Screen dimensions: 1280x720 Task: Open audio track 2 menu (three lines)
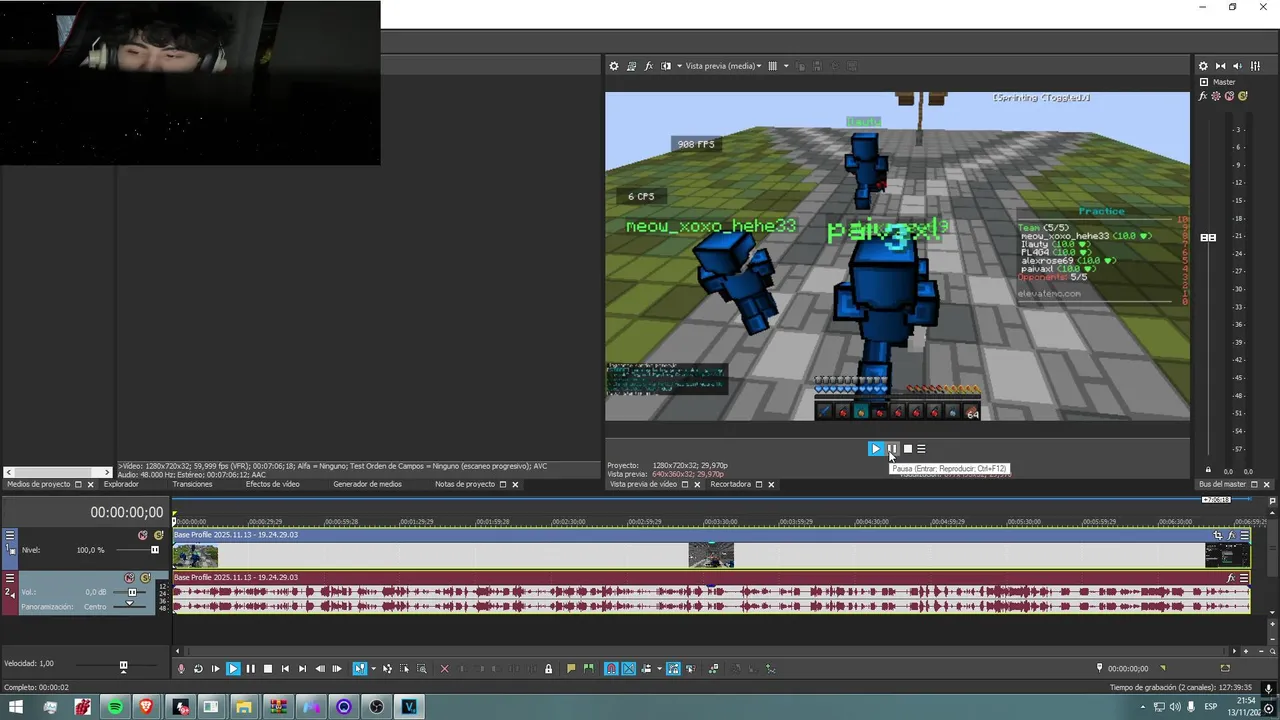(10, 577)
